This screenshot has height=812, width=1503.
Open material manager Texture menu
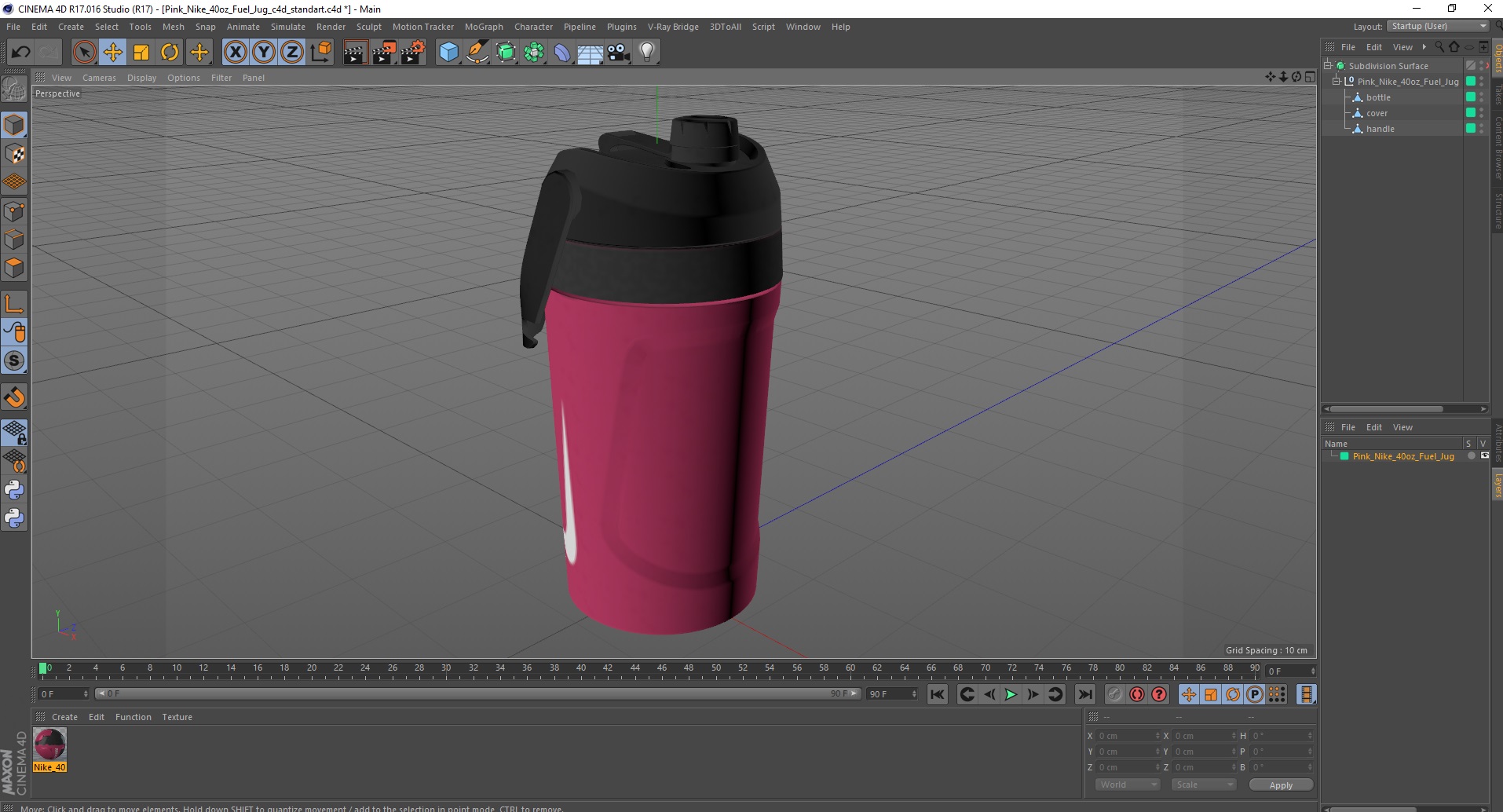pyautogui.click(x=177, y=717)
